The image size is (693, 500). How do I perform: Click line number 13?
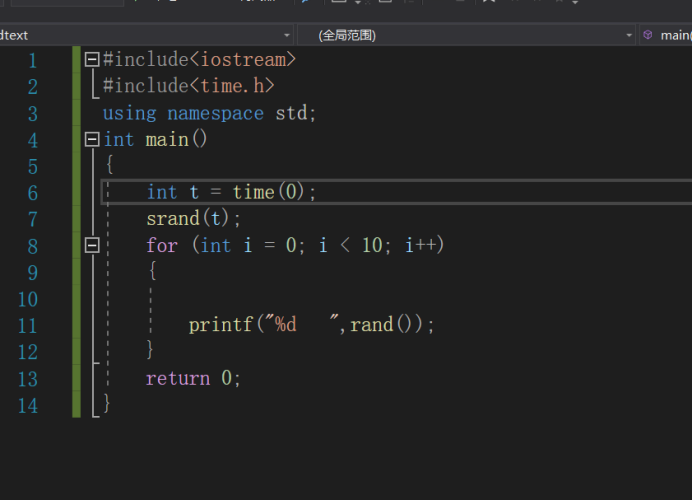[x=28, y=379]
